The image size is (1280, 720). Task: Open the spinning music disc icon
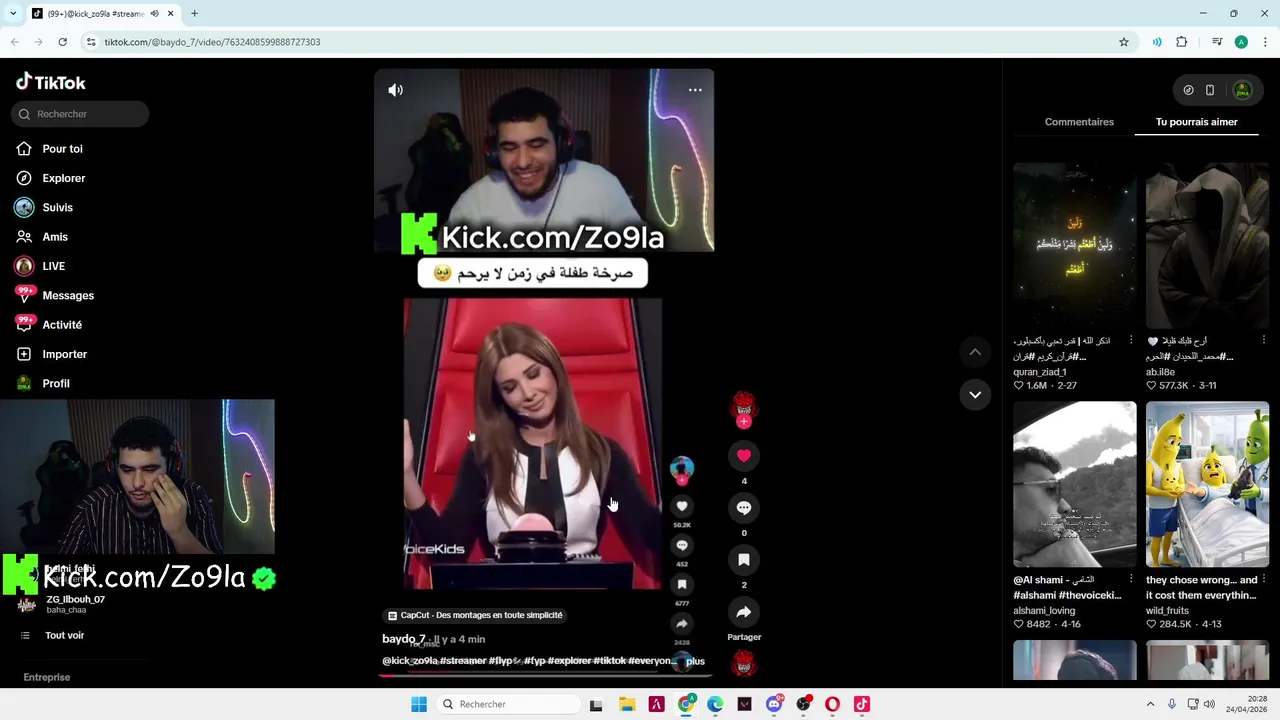click(x=744, y=664)
